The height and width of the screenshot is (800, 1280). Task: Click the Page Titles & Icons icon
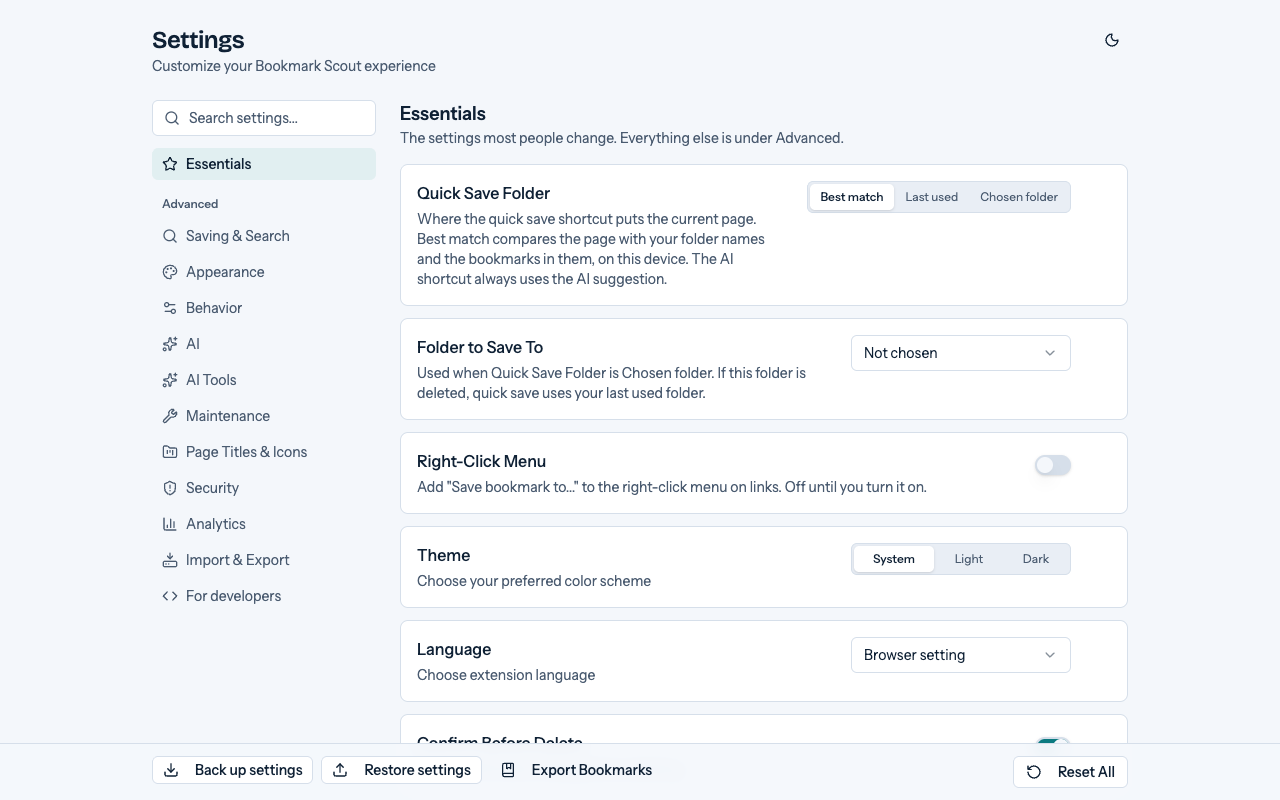click(170, 452)
